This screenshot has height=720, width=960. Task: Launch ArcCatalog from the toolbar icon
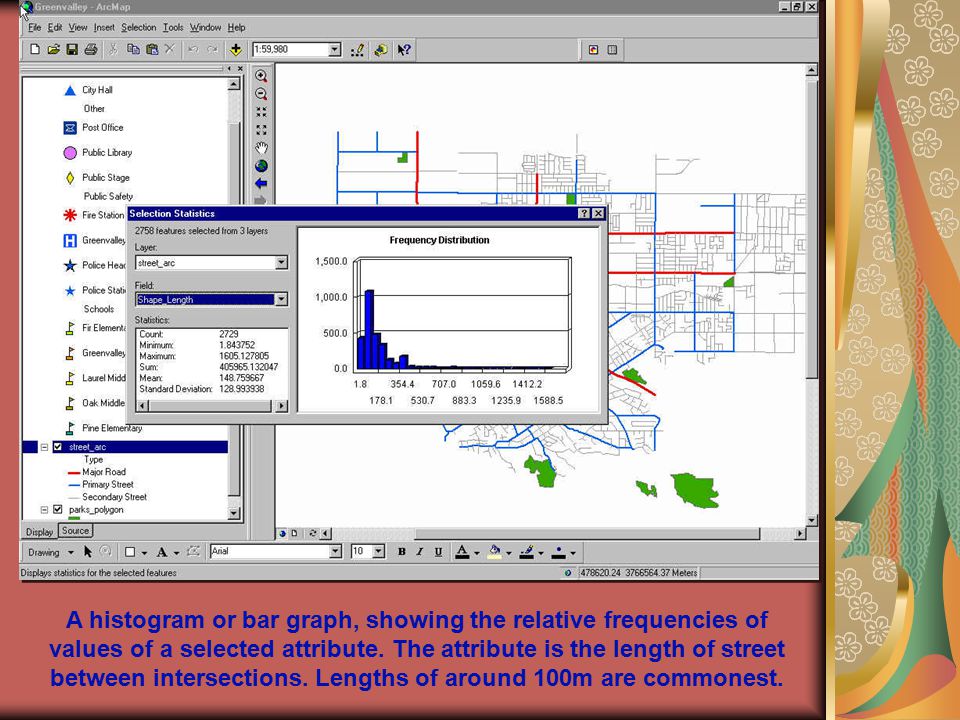coord(381,50)
